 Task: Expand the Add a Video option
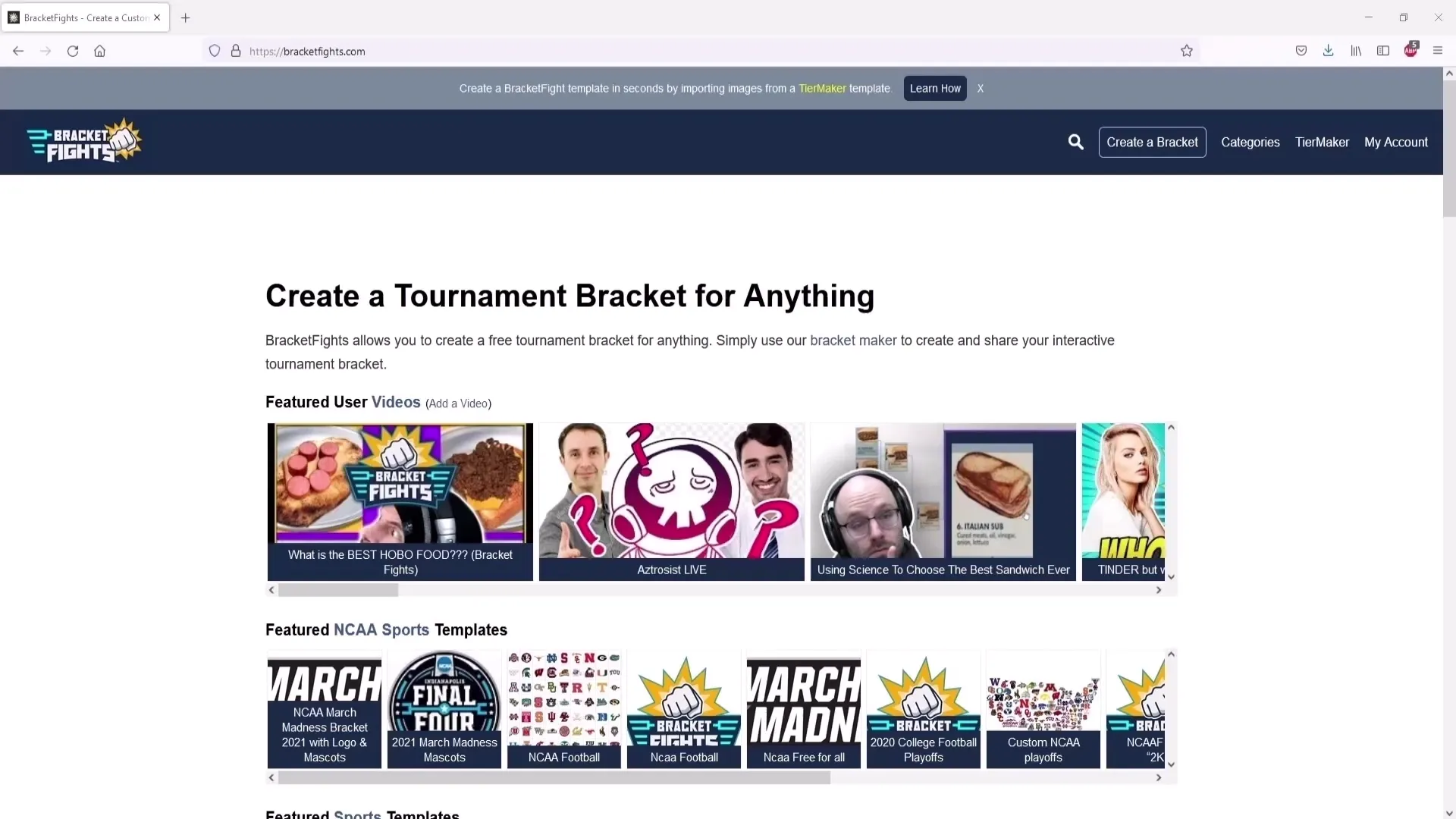click(457, 403)
